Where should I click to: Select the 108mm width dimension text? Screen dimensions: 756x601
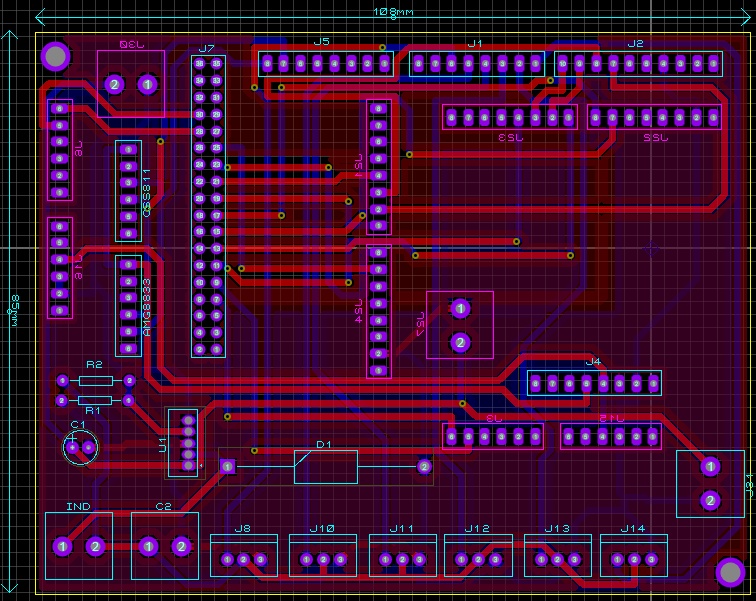click(x=393, y=12)
